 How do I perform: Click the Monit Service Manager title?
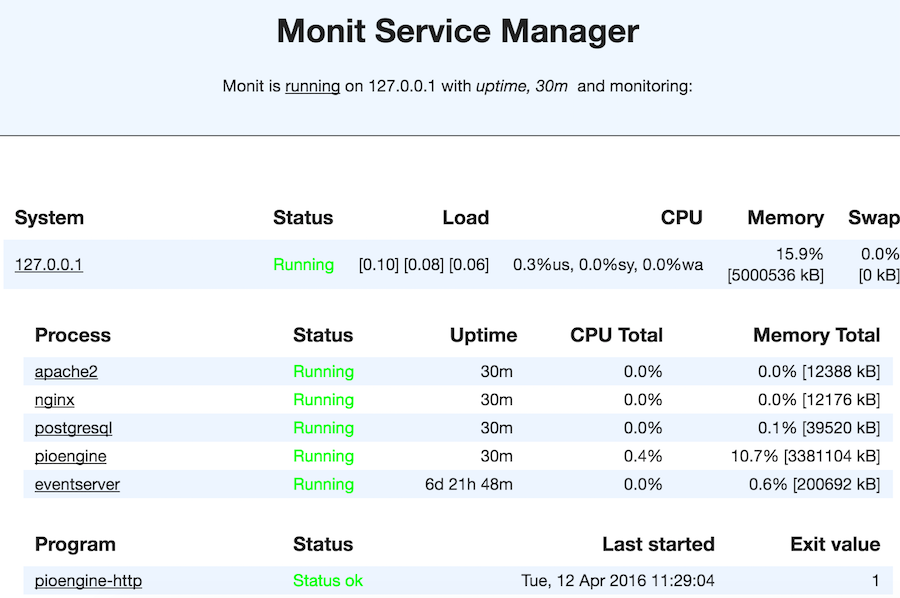(457, 31)
